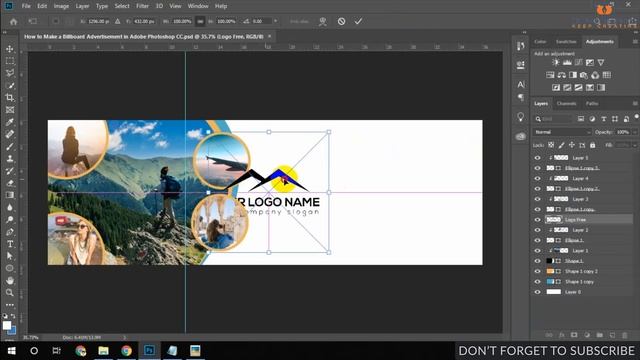Toggle maintain aspect ratio link
The height and width of the screenshot is (360, 640).
click(x=200, y=21)
